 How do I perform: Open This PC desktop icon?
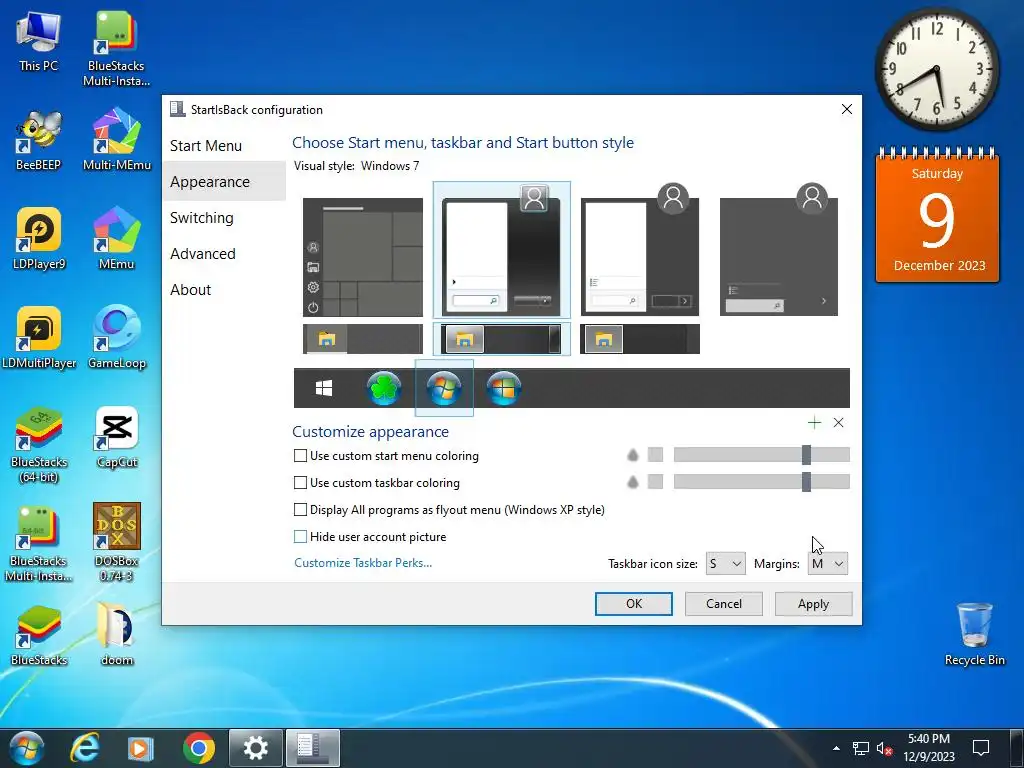click(39, 40)
